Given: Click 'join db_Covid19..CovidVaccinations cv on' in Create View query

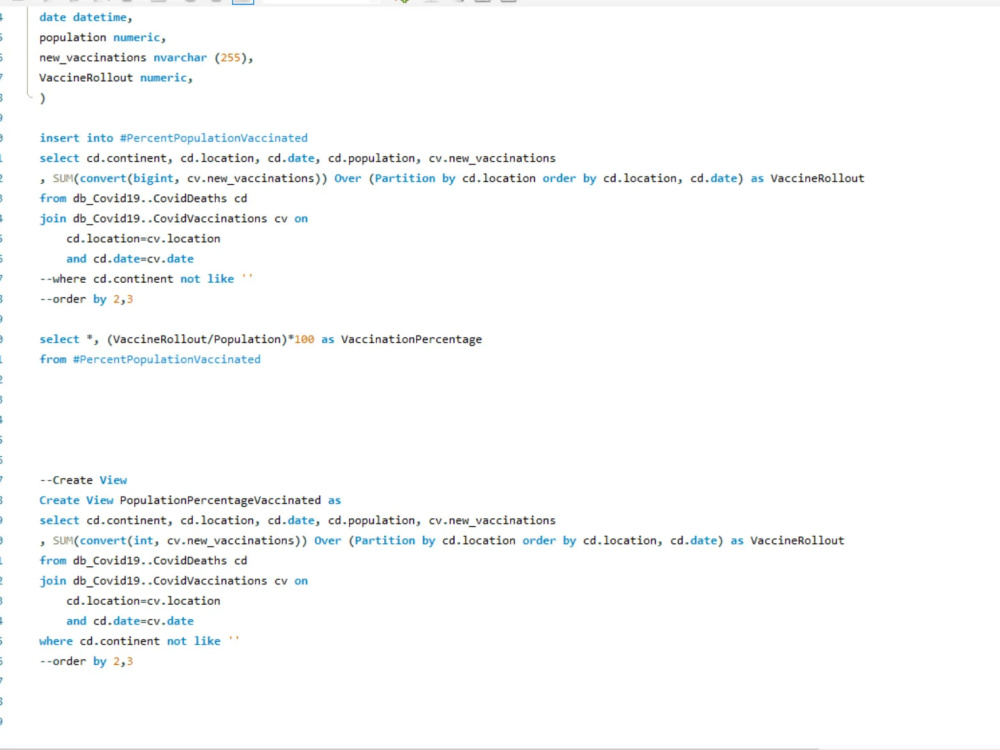Looking at the screenshot, I should tap(173, 581).
